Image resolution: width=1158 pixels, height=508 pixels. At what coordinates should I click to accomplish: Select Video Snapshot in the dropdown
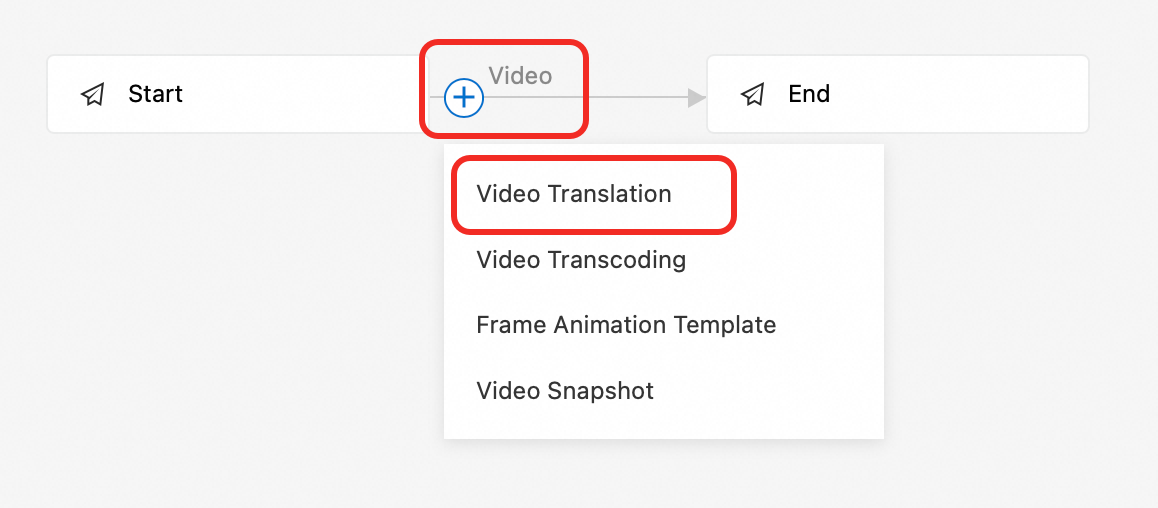point(565,390)
